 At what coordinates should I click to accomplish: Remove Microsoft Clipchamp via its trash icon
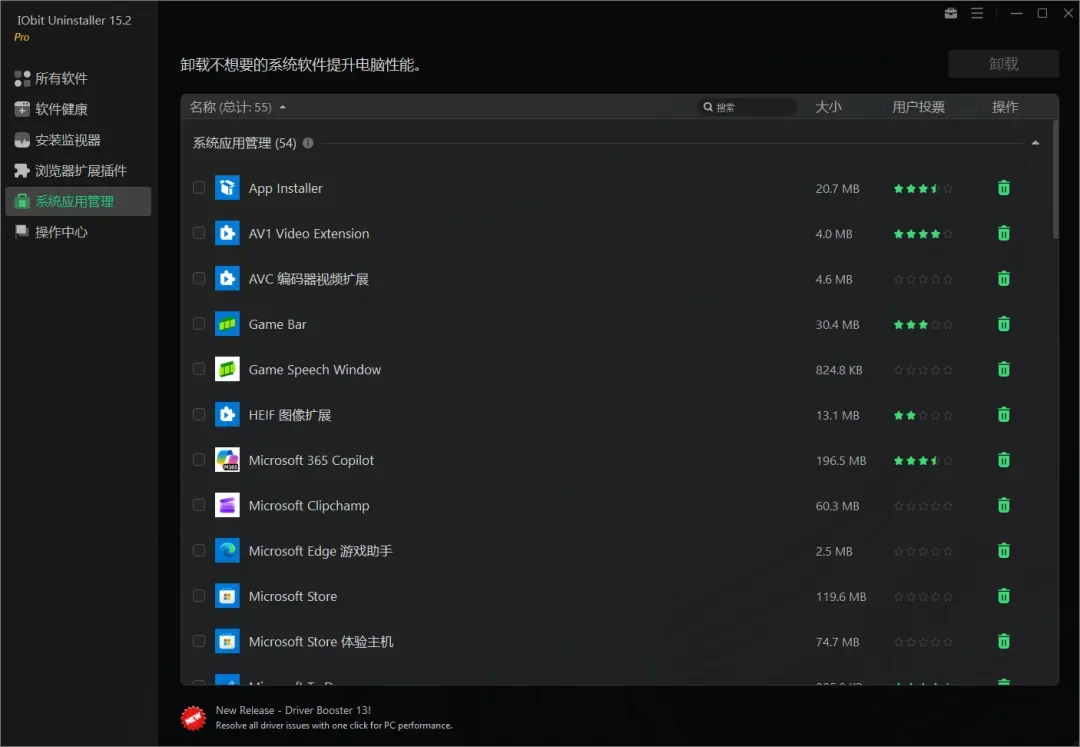click(1004, 505)
